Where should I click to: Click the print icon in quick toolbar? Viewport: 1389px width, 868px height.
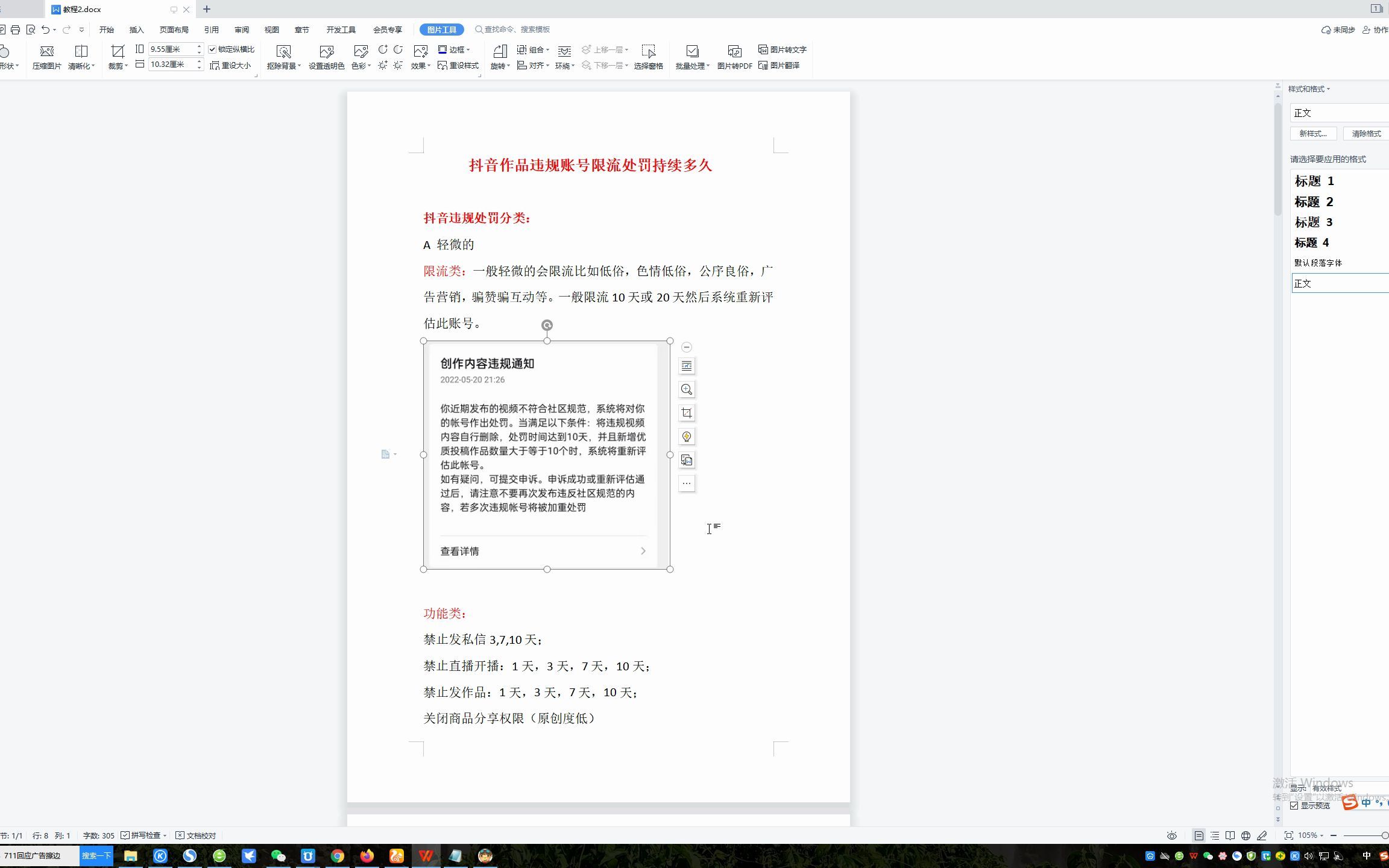click(x=16, y=30)
